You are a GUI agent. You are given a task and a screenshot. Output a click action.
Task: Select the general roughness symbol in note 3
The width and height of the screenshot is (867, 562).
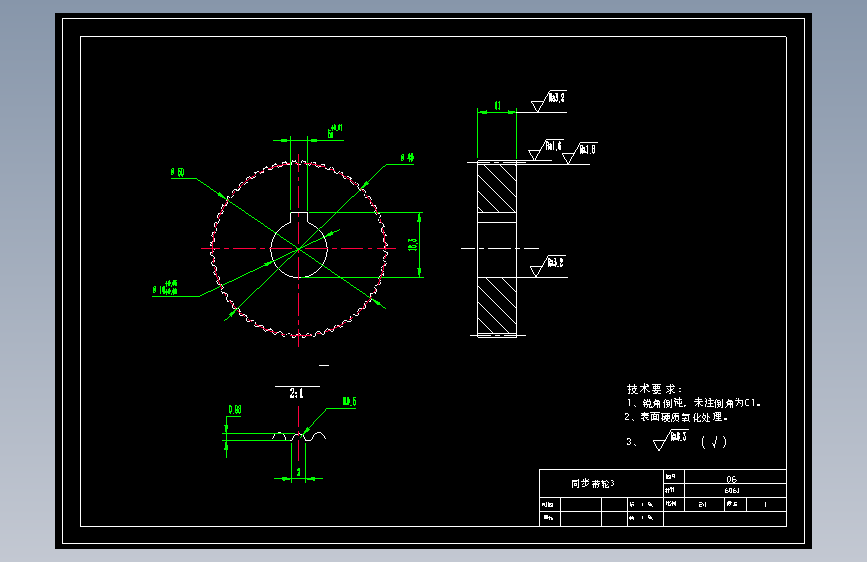point(670,440)
